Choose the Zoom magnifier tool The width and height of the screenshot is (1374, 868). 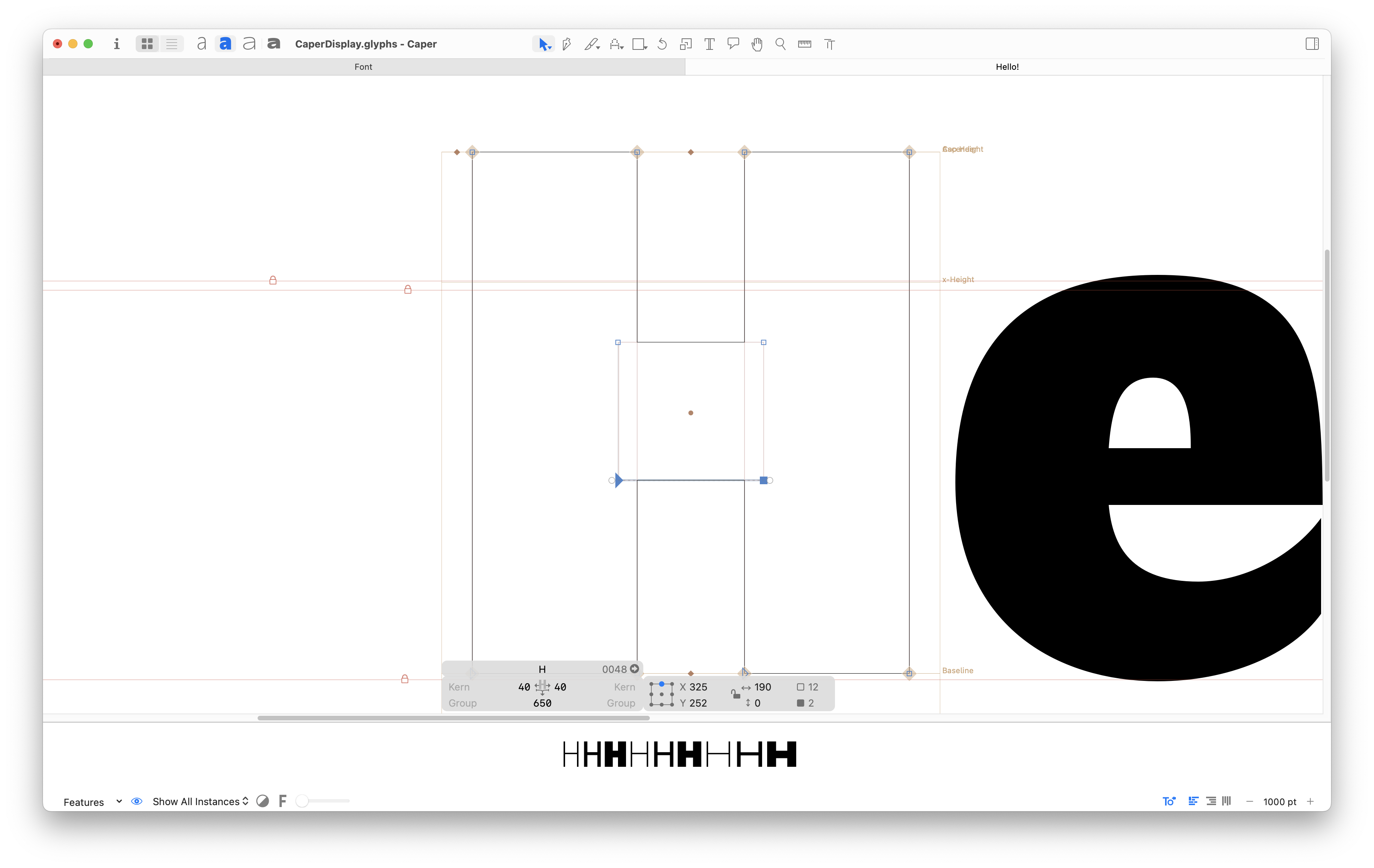pyautogui.click(x=781, y=44)
